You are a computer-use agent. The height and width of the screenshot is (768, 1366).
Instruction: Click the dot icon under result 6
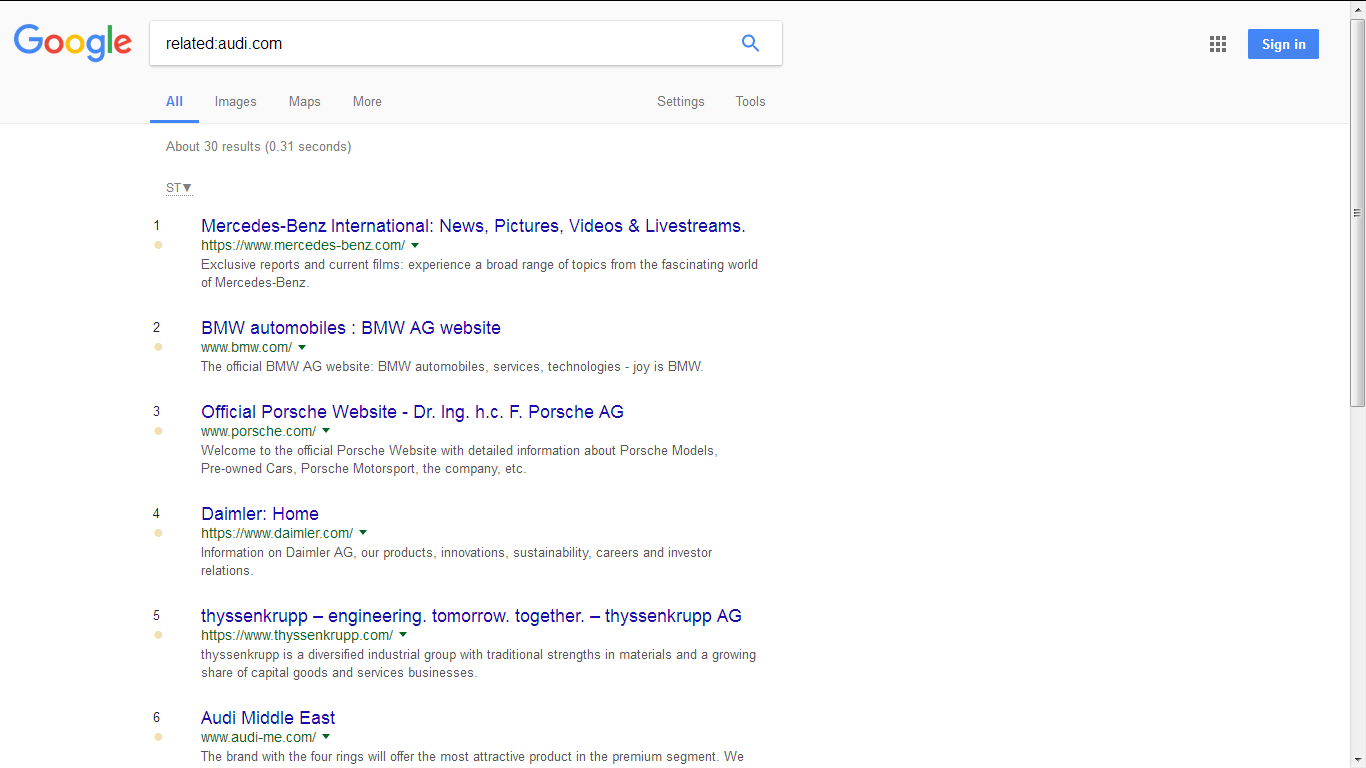pyautogui.click(x=158, y=737)
